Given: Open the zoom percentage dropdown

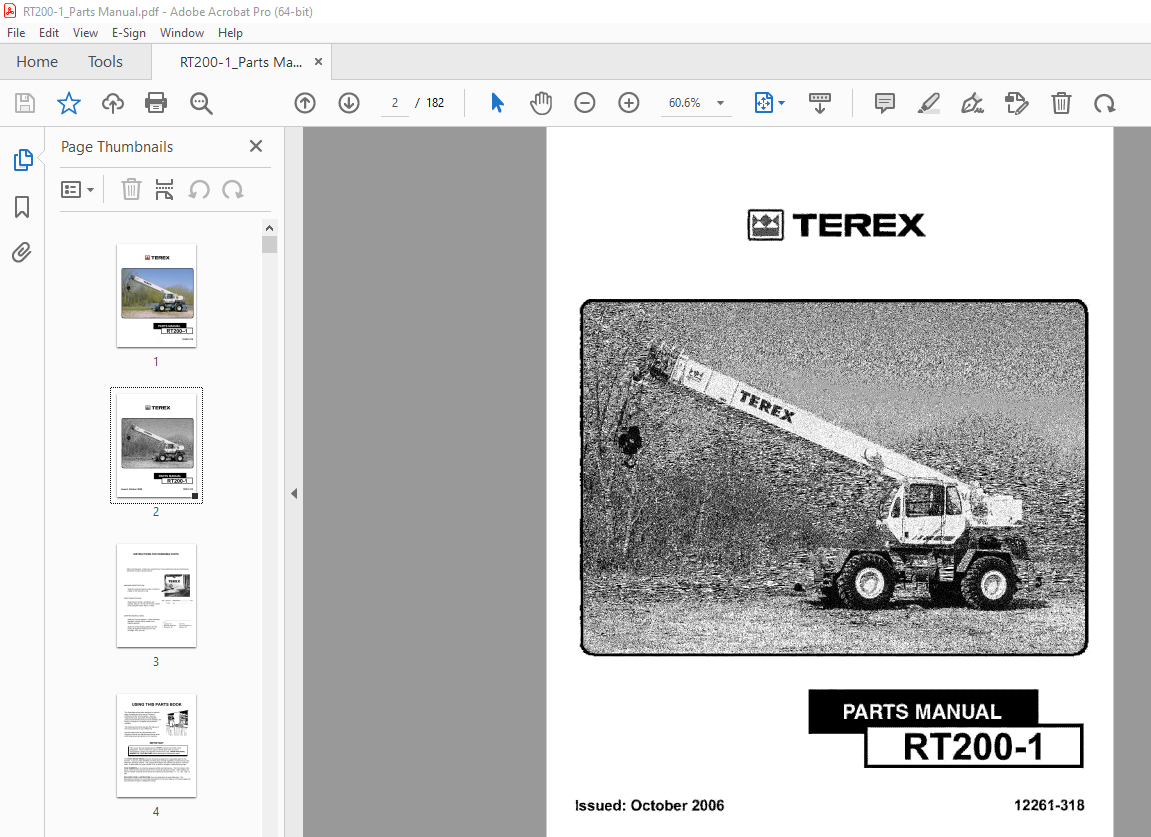Looking at the screenshot, I should pos(720,103).
